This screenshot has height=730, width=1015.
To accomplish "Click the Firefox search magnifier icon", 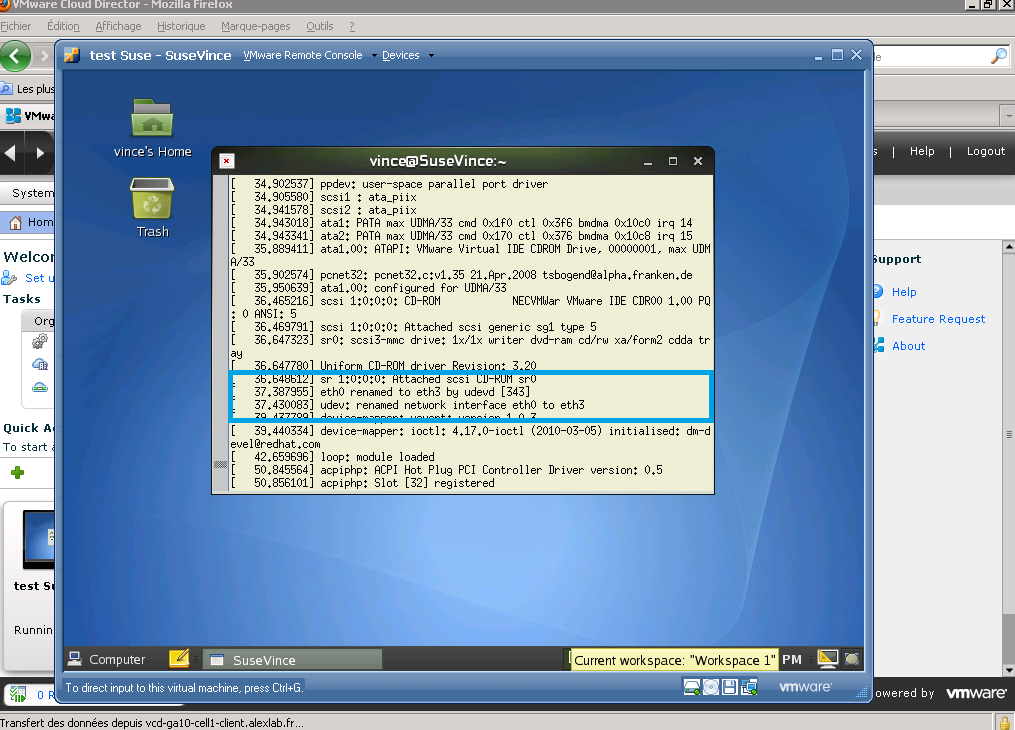I will coord(999,56).
